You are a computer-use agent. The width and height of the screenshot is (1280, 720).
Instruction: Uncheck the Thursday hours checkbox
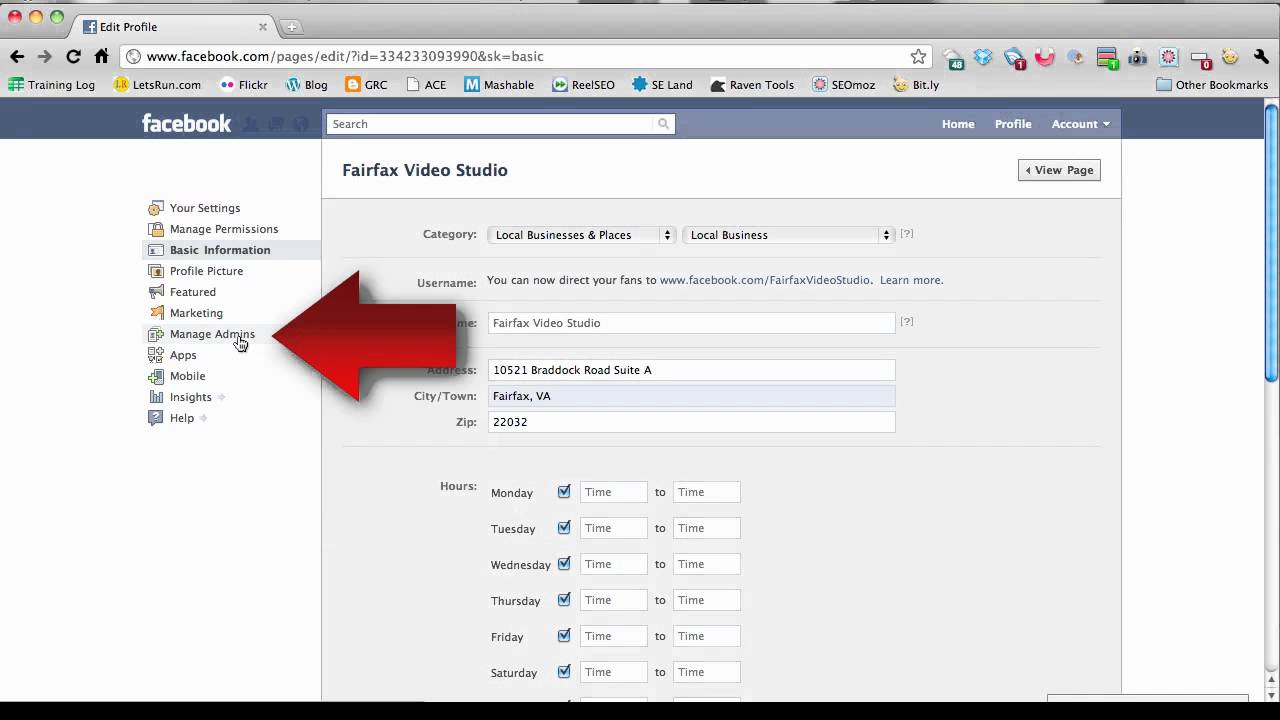click(564, 599)
